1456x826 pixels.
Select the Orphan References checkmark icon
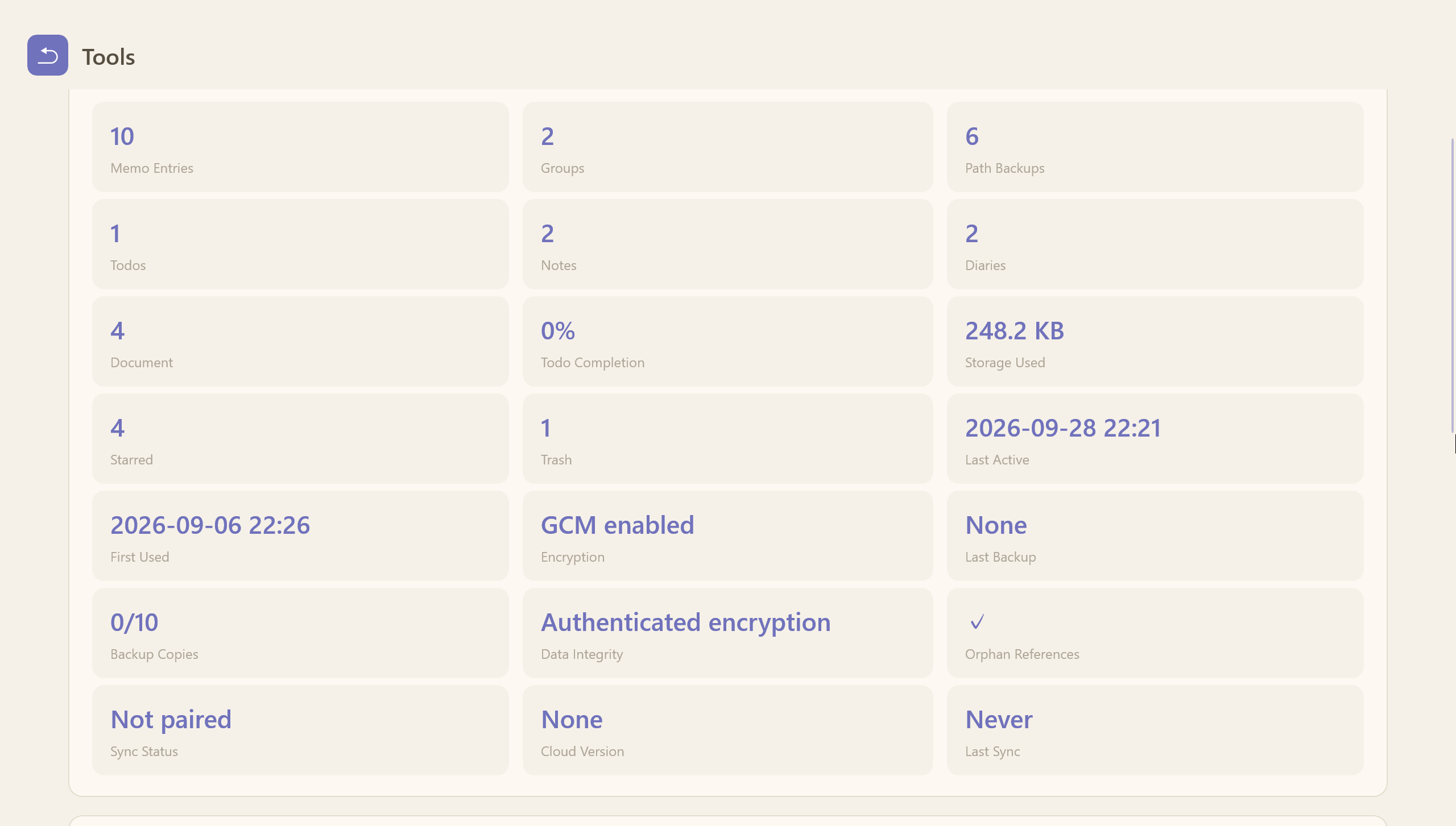(977, 622)
